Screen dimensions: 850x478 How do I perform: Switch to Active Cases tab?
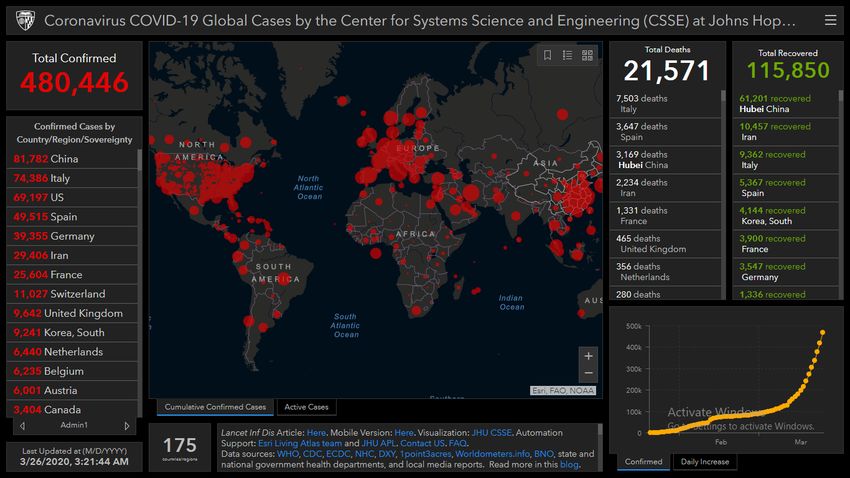click(x=306, y=407)
